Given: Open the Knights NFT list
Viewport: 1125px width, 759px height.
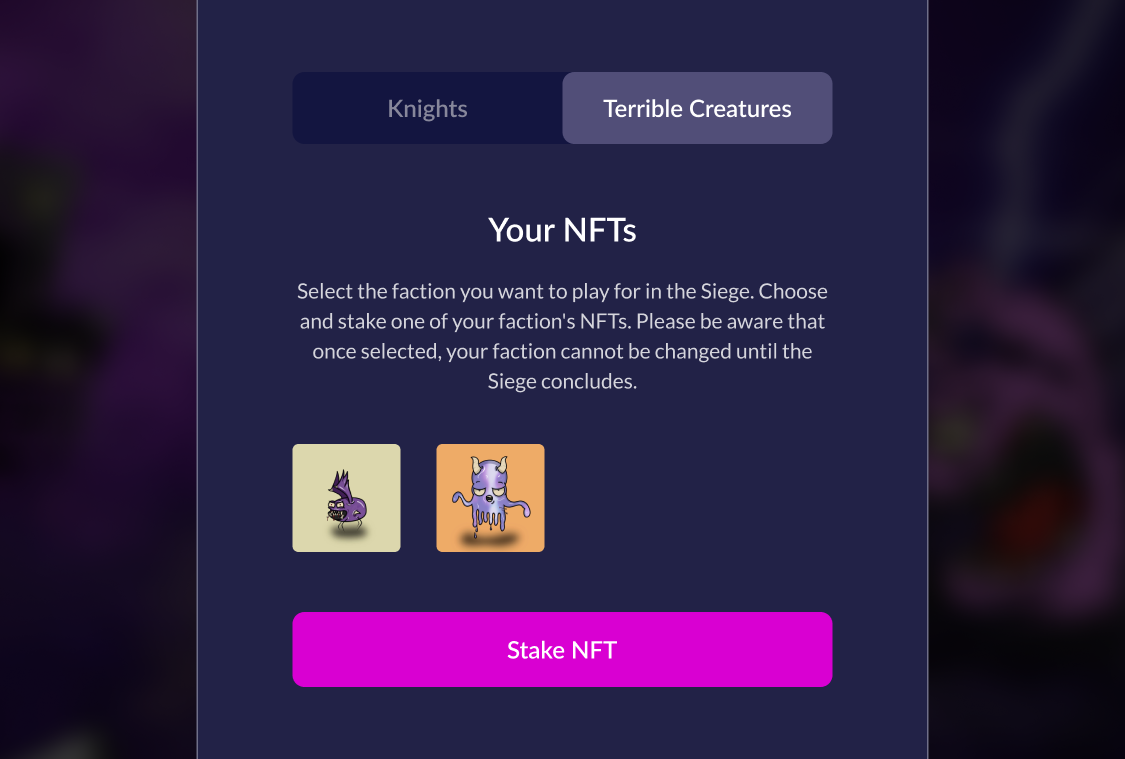Looking at the screenshot, I should pyautogui.click(x=427, y=108).
